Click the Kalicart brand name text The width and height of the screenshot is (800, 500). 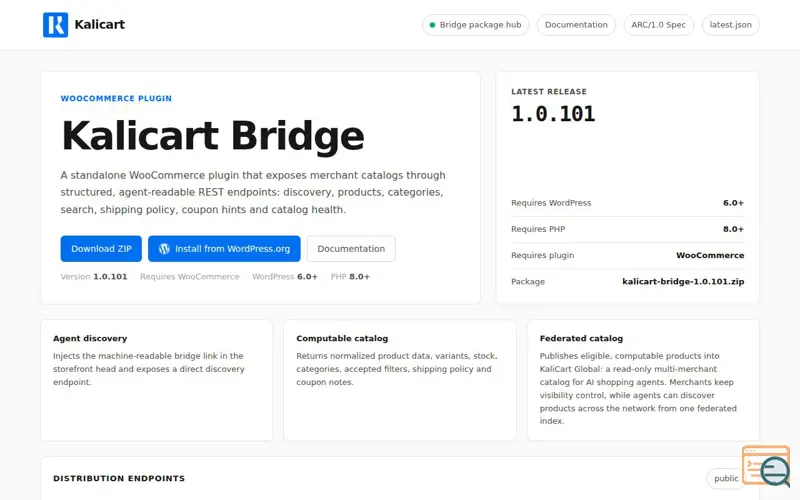(99, 24)
